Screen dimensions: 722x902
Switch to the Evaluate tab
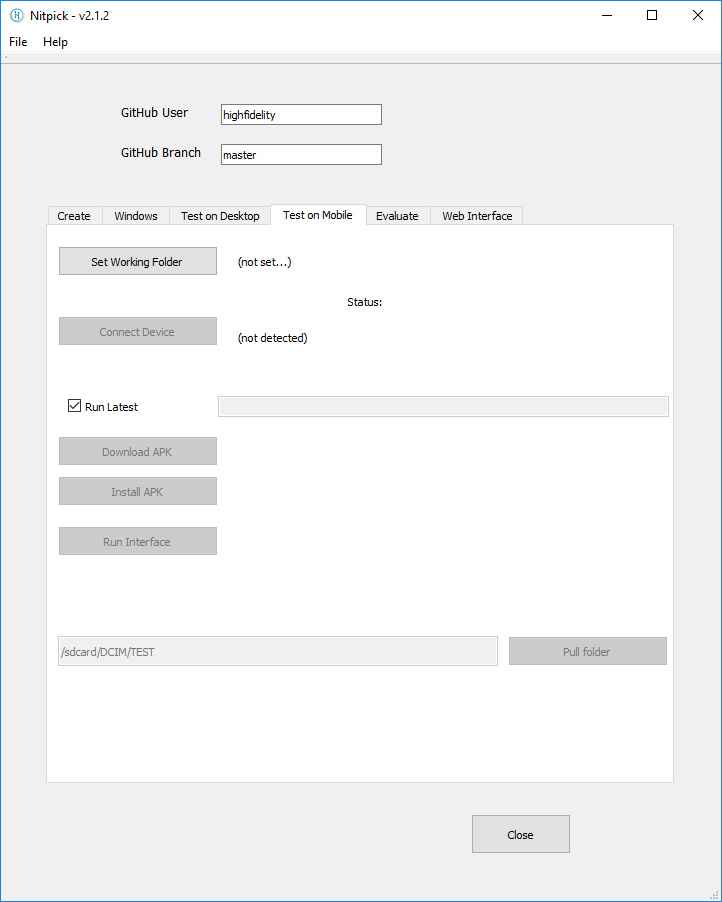pos(398,216)
